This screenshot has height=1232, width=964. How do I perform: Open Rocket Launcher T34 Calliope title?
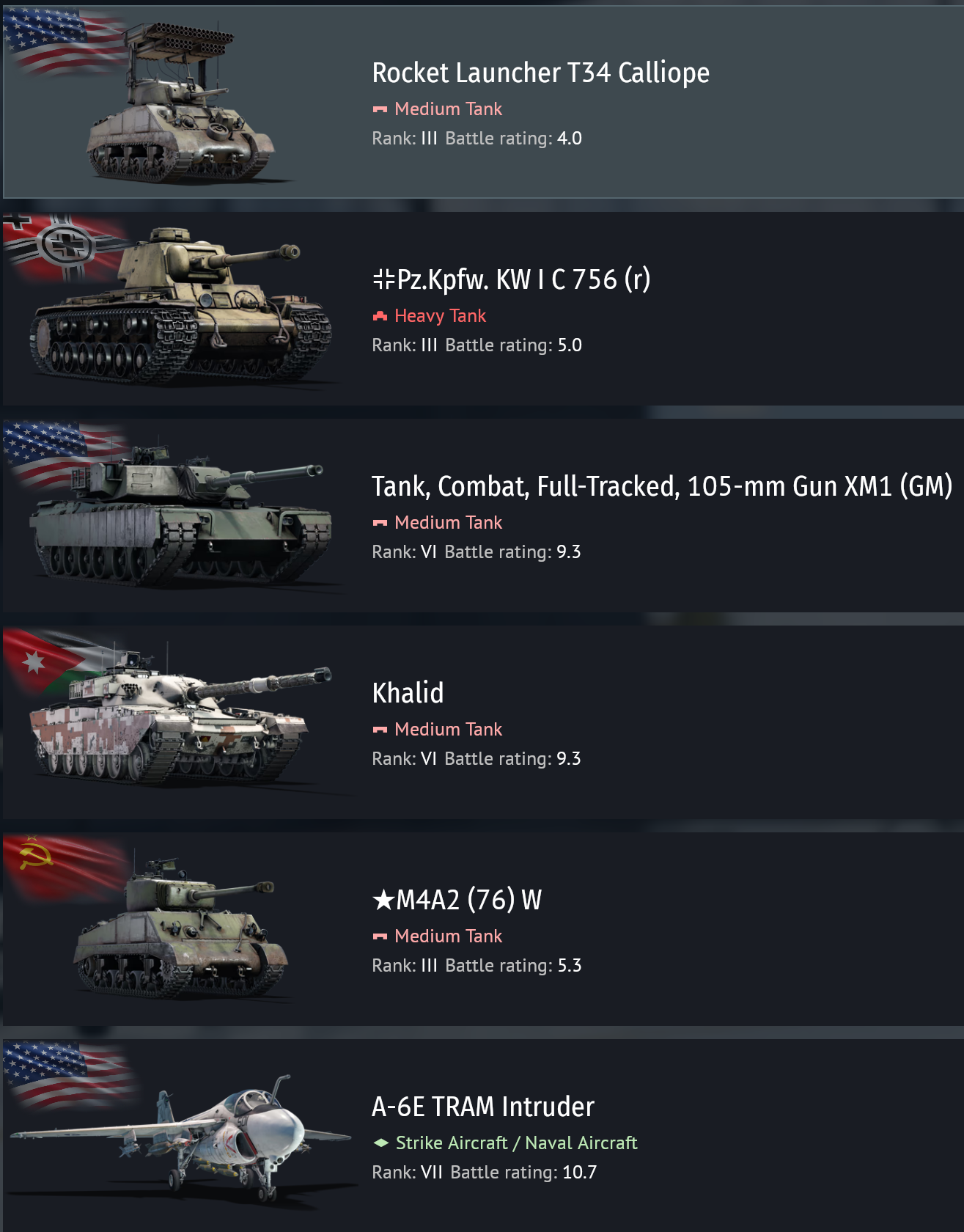point(540,73)
